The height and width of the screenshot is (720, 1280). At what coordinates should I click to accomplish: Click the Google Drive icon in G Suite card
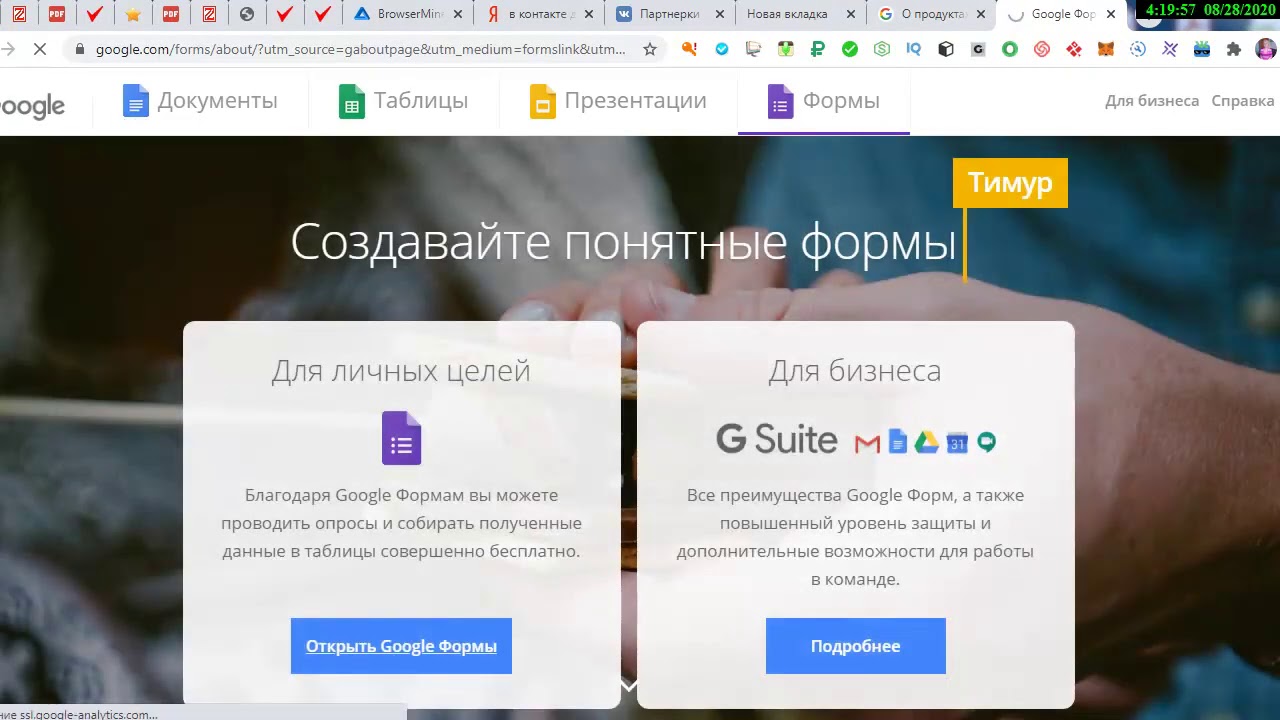(927, 442)
